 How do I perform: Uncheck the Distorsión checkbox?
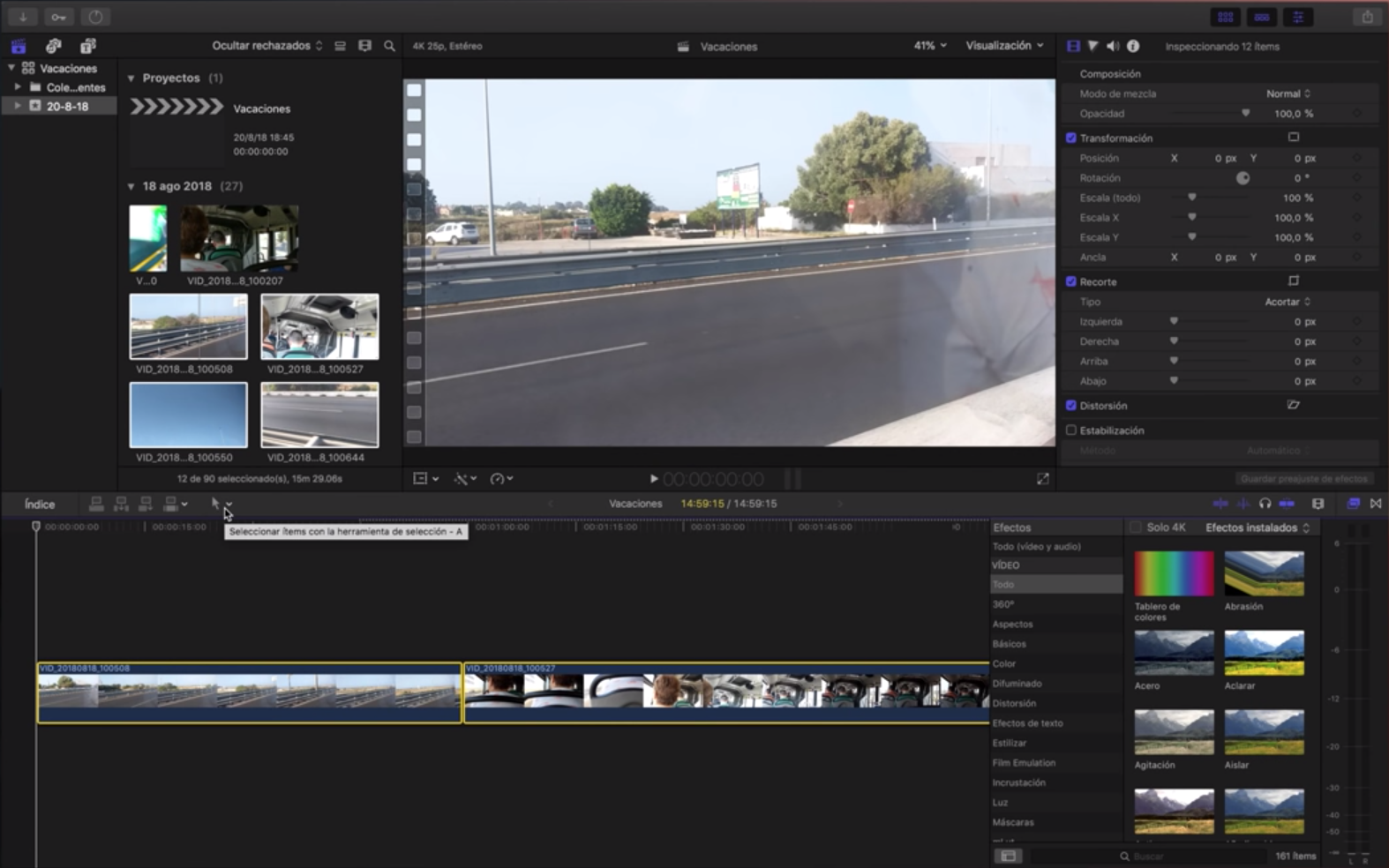(x=1071, y=406)
